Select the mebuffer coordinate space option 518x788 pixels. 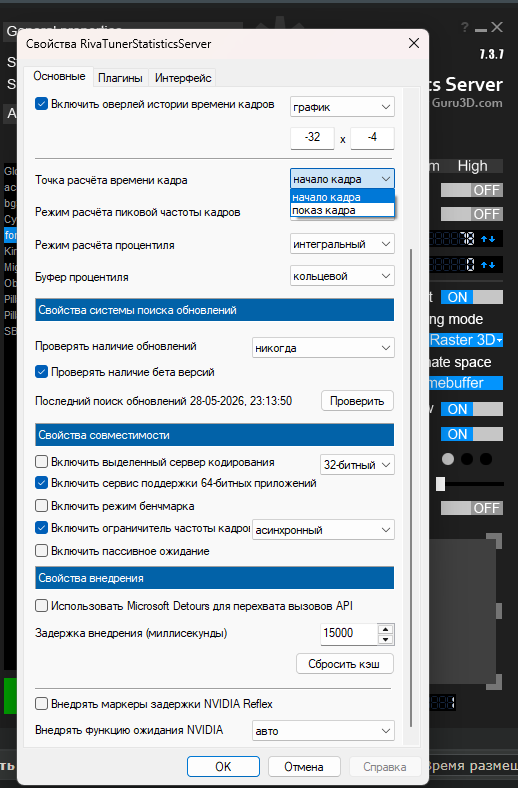tap(466, 383)
